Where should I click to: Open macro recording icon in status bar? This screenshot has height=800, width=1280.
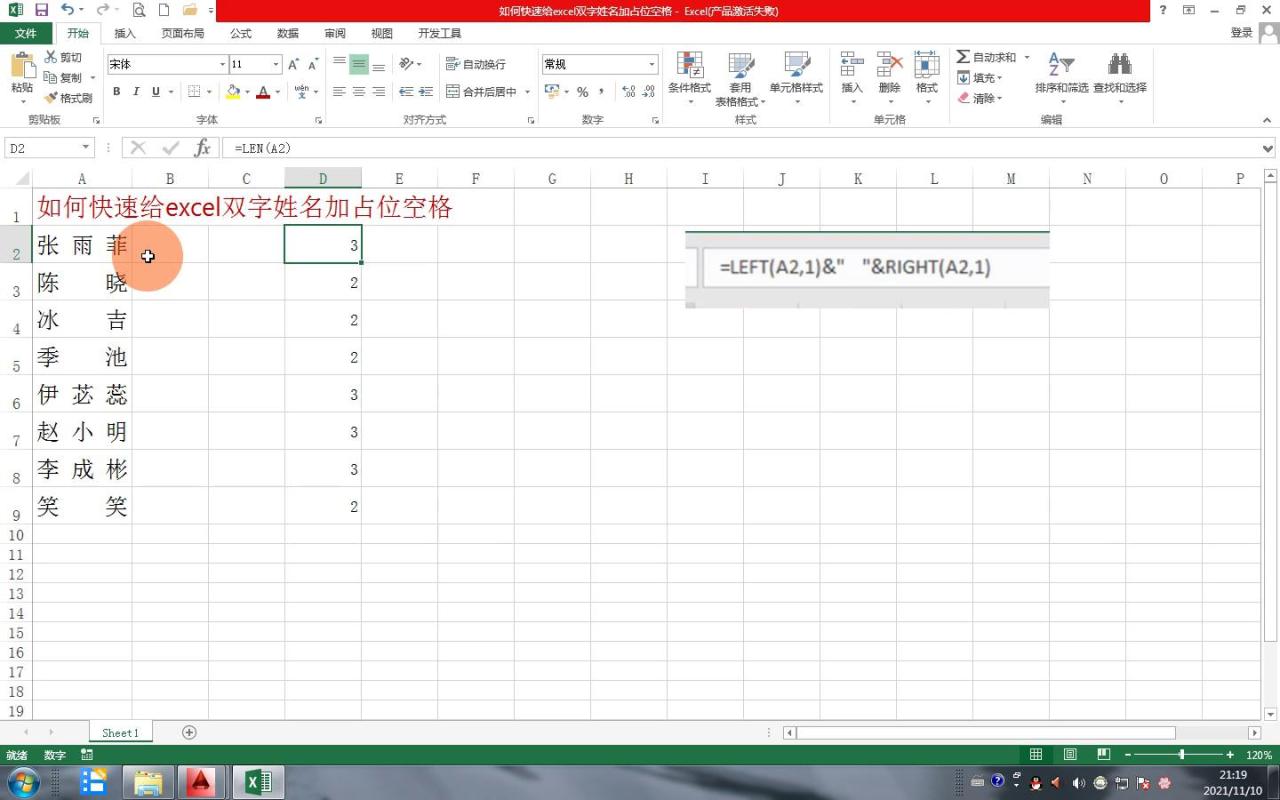[87, 755]
